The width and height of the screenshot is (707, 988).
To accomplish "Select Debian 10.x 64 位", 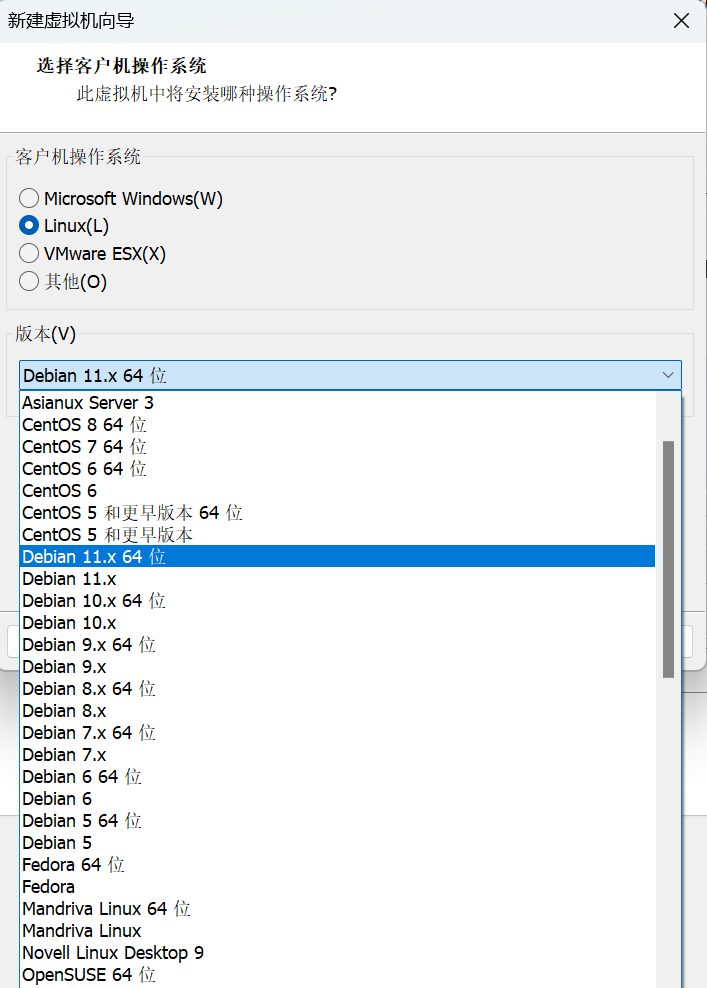I will [338, 600].
